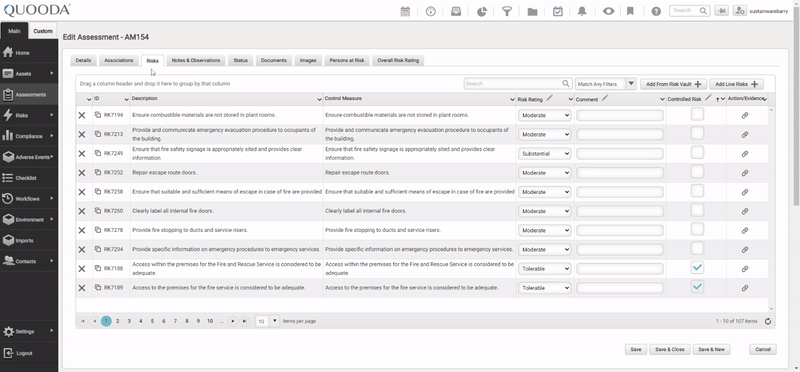Tick Controlled Risk checkbox for RK7258
This screenshot has width=800, height=372.
(697, 191)
